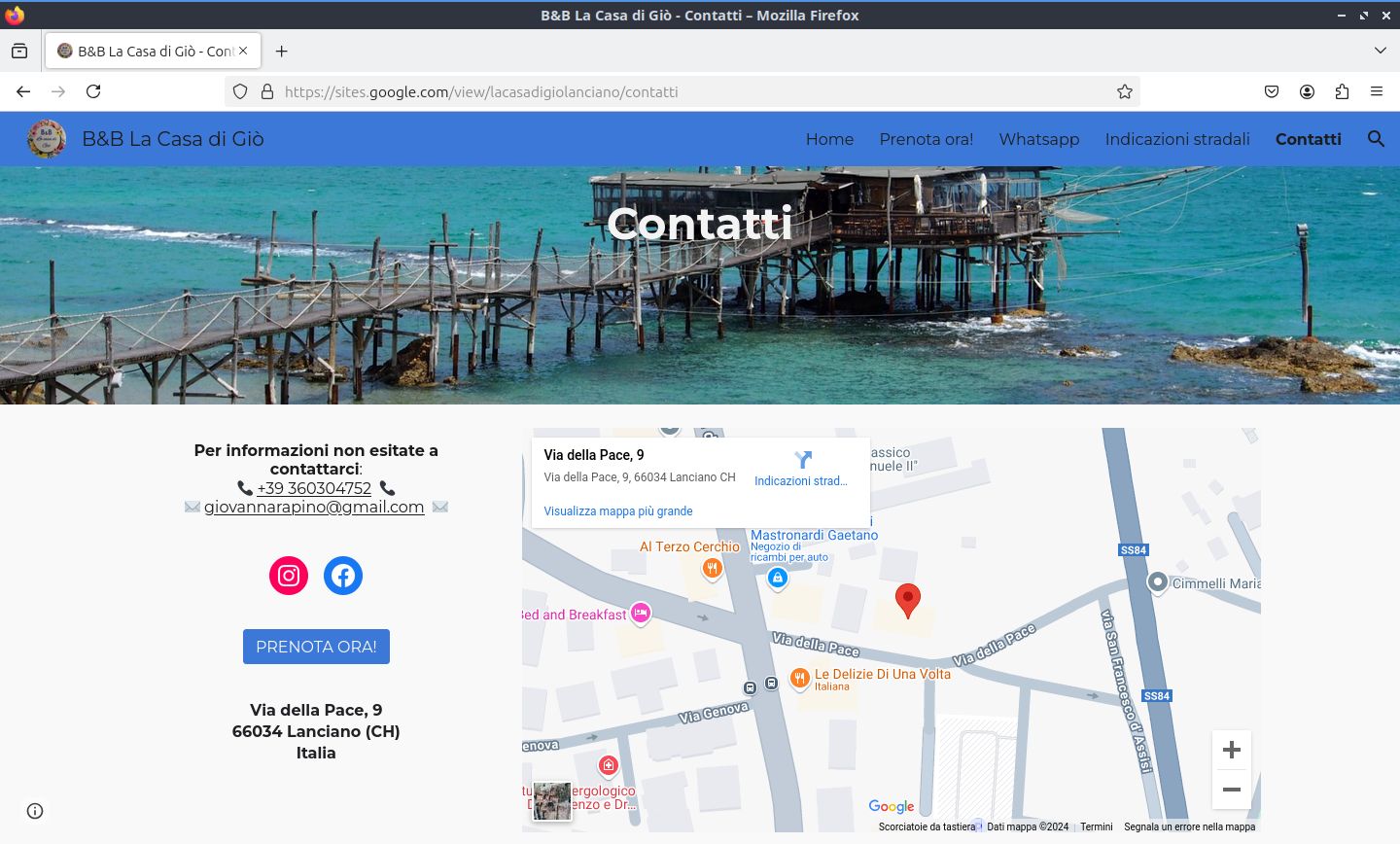Viewport: 1400px width, 844px height.
Task: Open the Firefox account icon
Action: tap(1307, 91)
